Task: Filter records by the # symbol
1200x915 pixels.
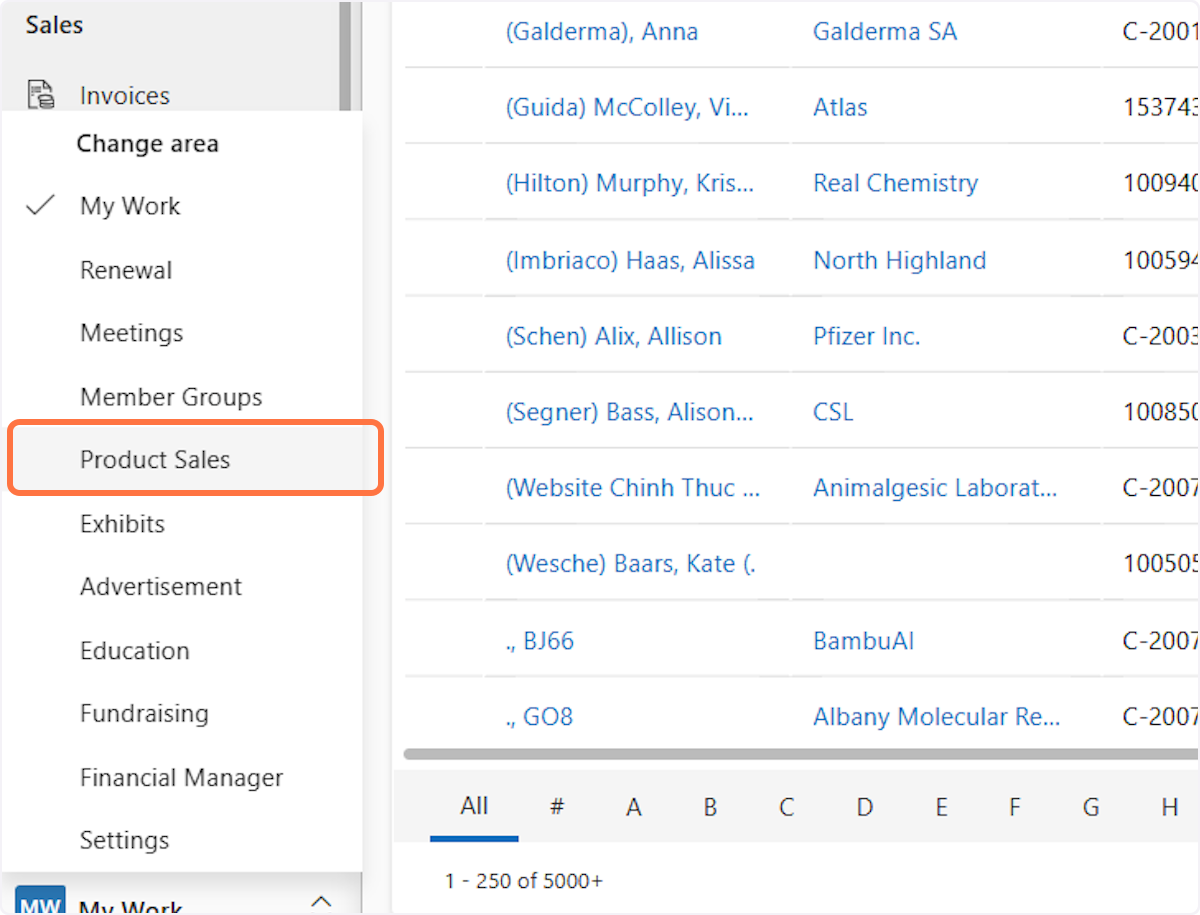Action: (557, 807)
